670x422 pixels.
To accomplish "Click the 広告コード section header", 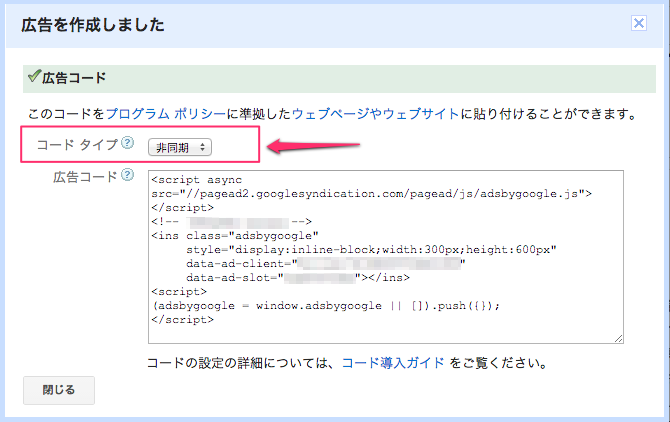I will pyautogui.click(x=339, y=79).
